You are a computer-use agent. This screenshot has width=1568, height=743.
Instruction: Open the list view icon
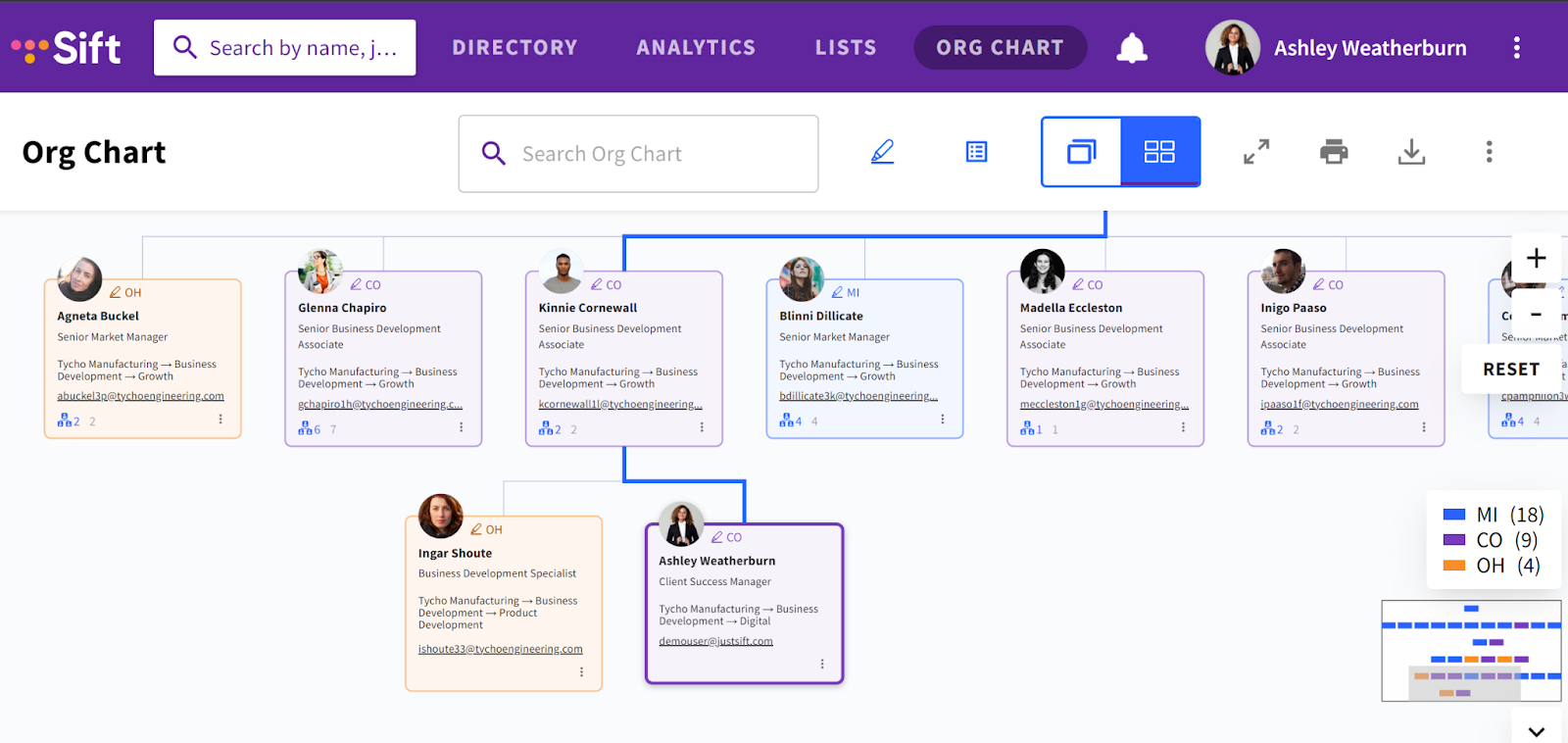pyautogui.click(x=977, y=152)
